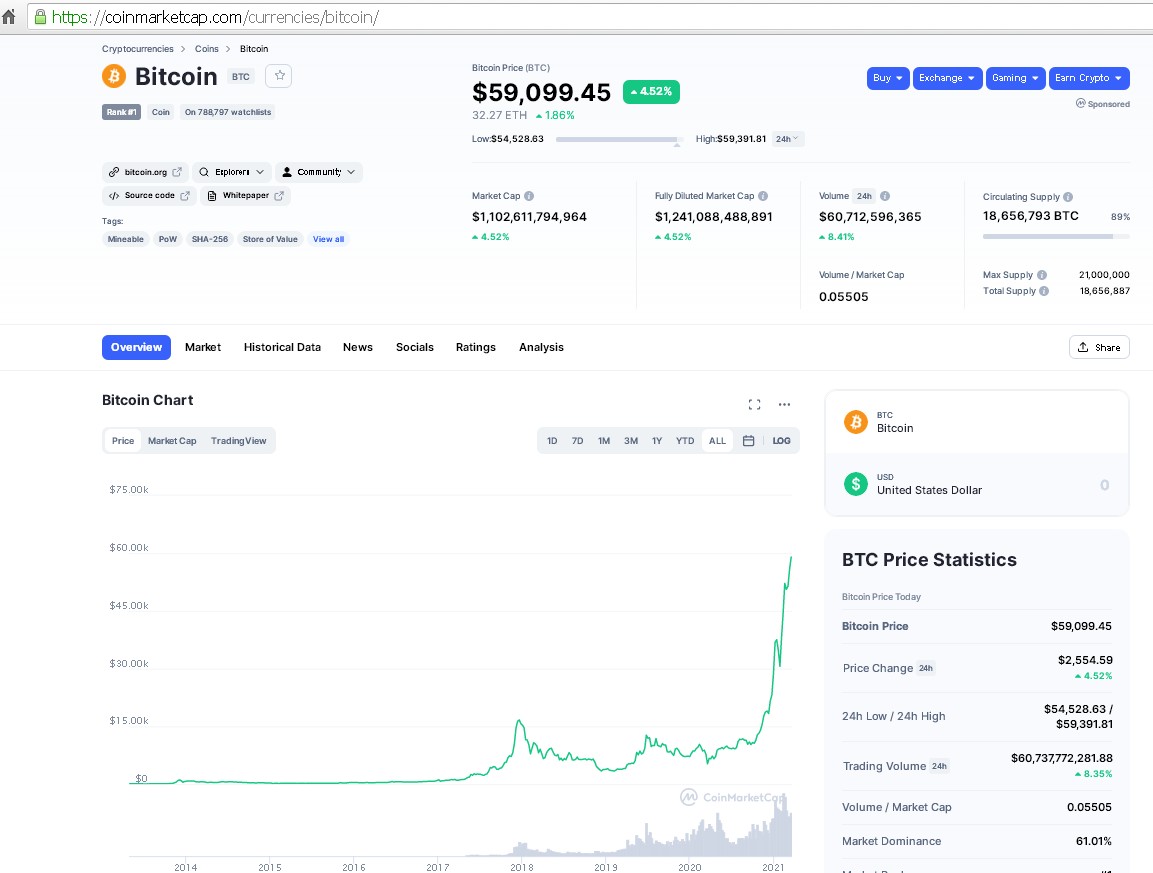1153x873 pixels.
Task: Click the USD dollar icon in the converter
Action: pos(855,484)
